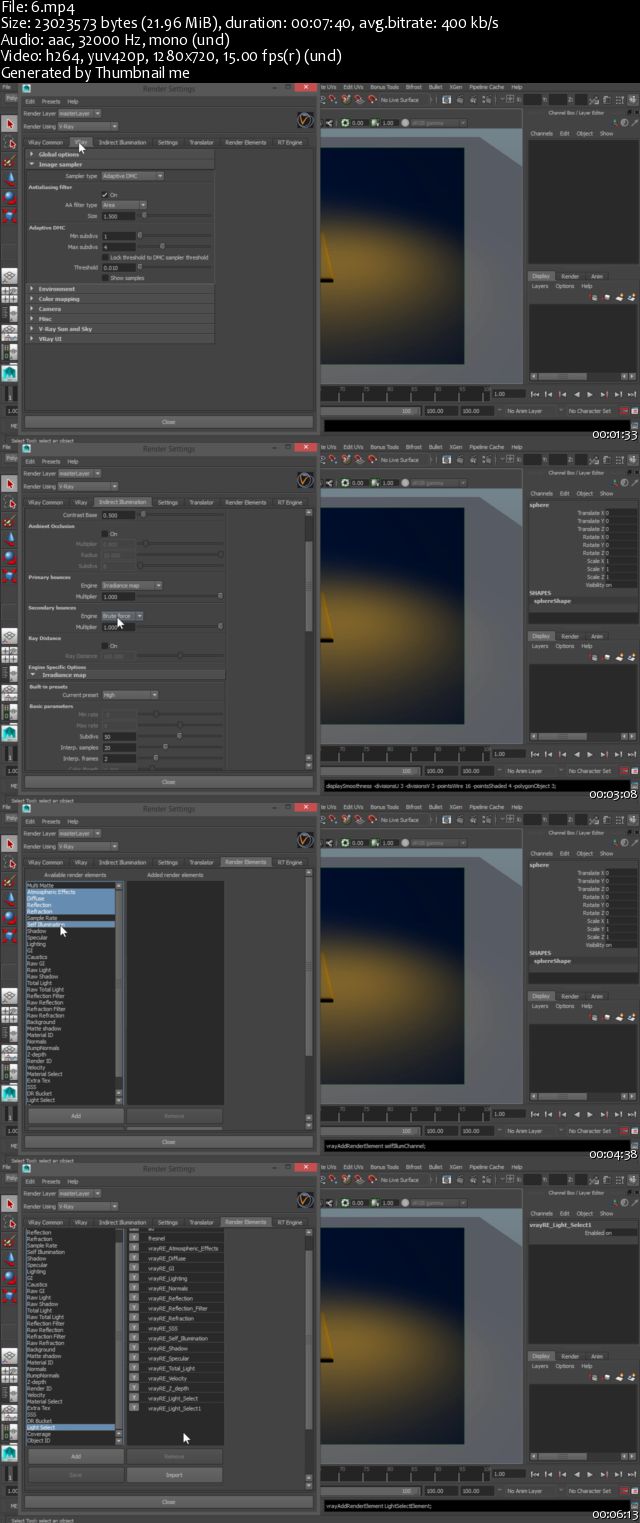Pick the Rotate tool in 00:03:08 frame

point(10,555)
